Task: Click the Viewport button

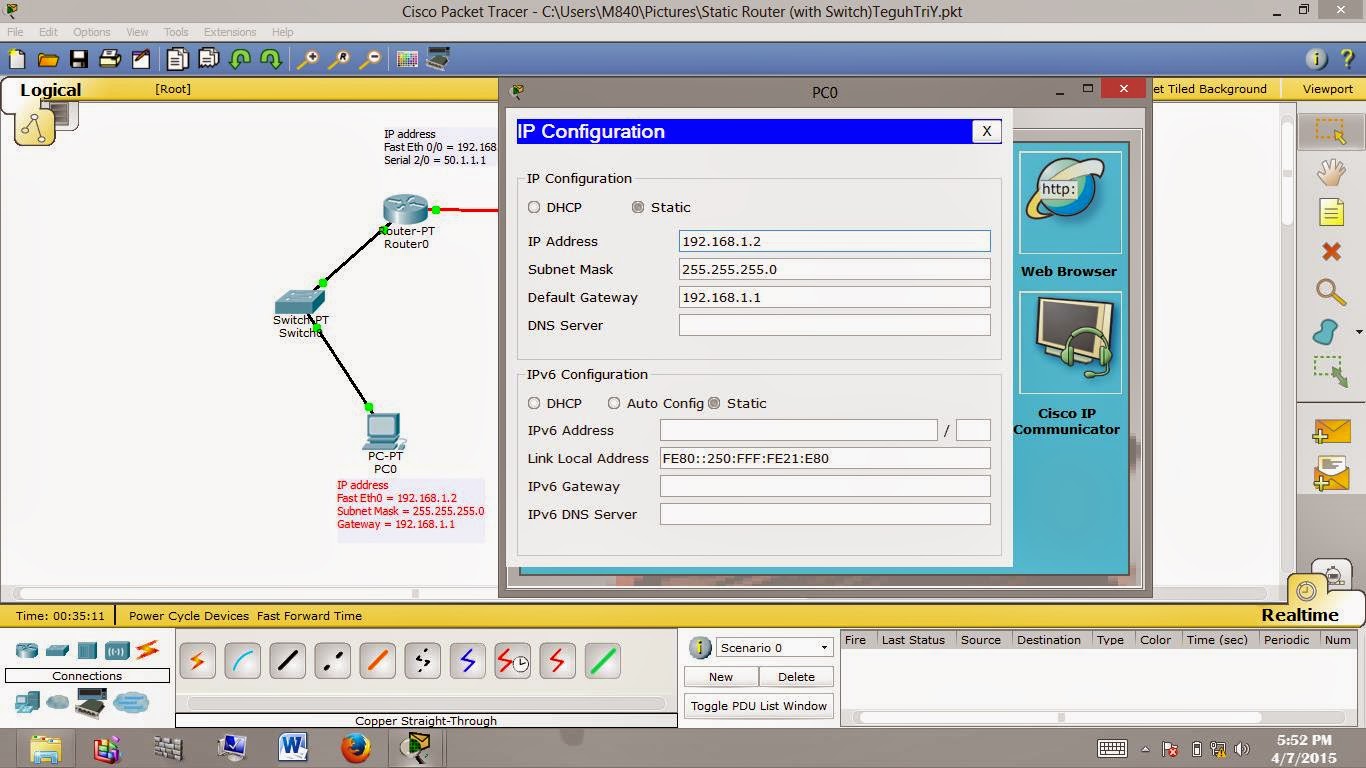Action: click(1327, 89)
